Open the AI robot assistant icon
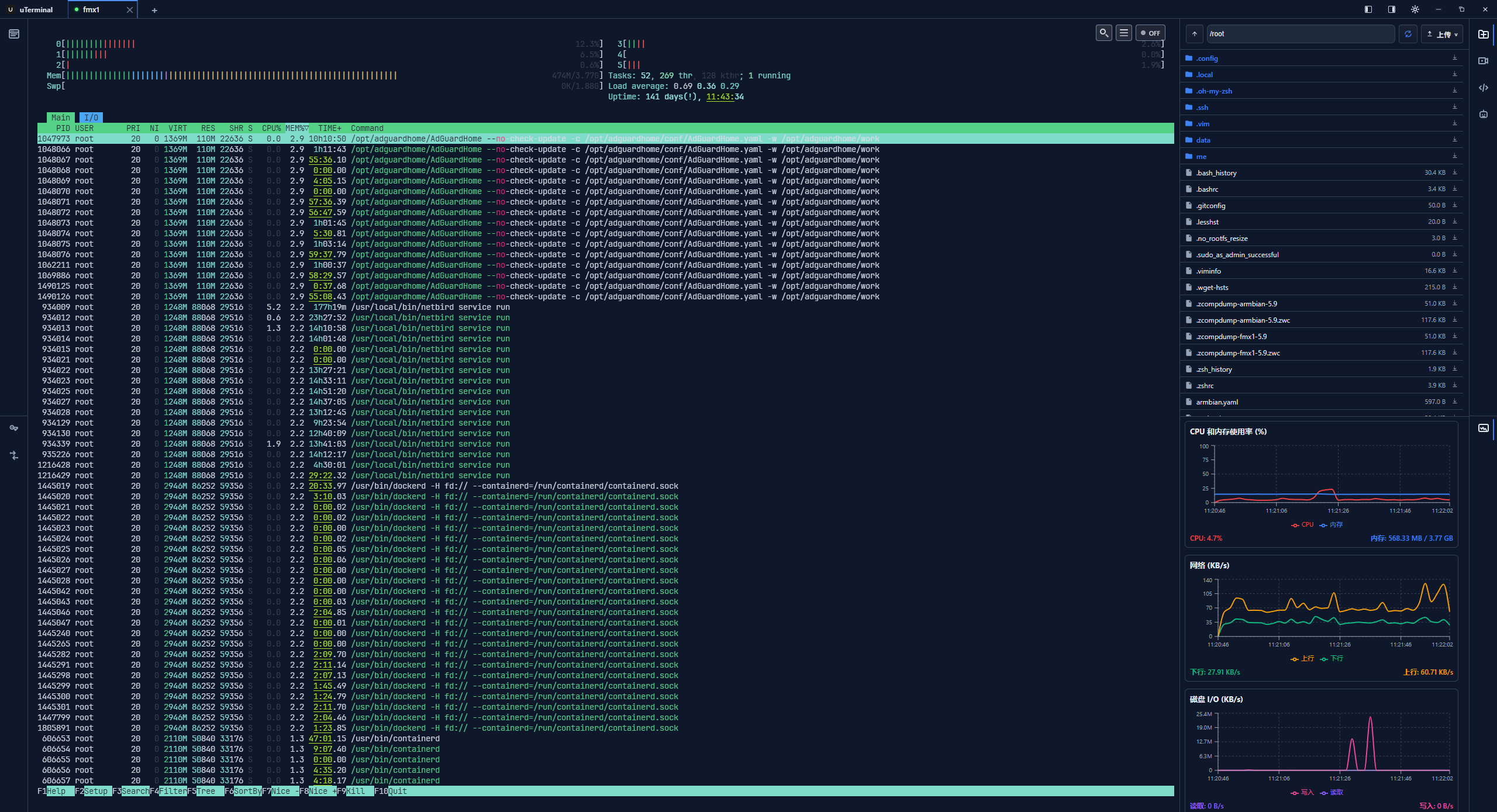Viewport: 1497px width, 812px height. pos(1484,114)
